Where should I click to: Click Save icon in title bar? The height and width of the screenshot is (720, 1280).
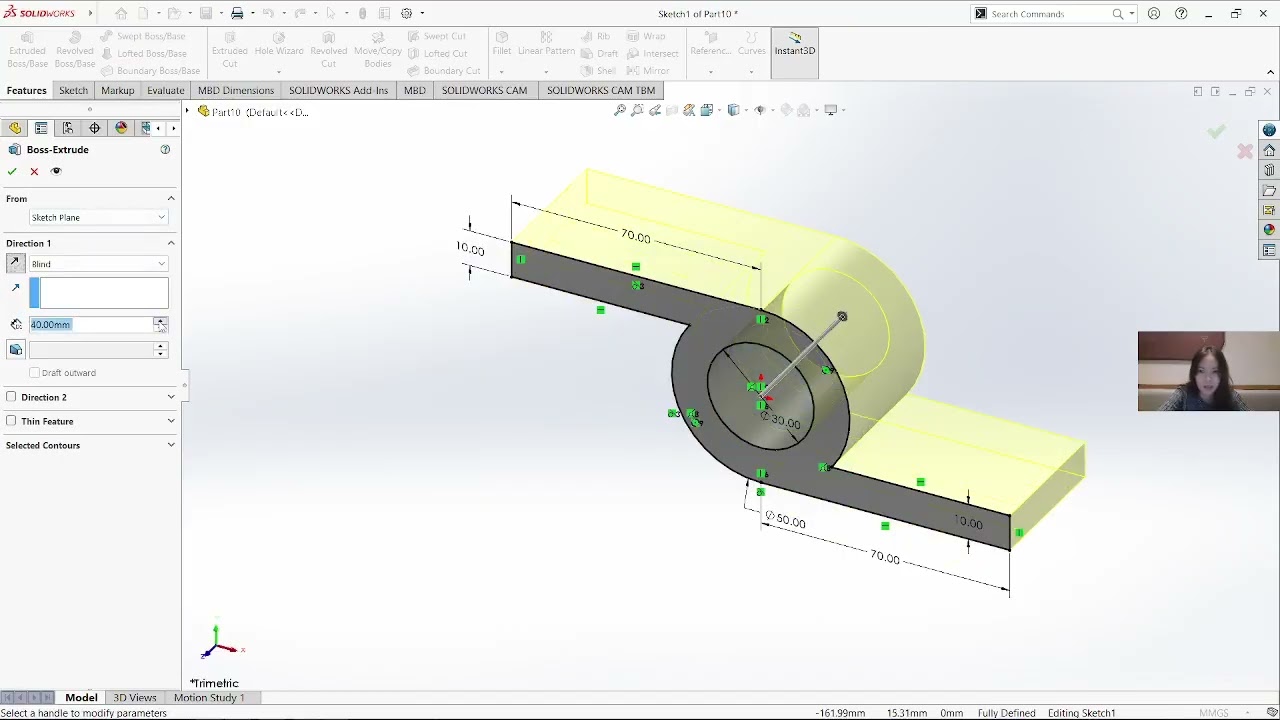coord(206,13)
